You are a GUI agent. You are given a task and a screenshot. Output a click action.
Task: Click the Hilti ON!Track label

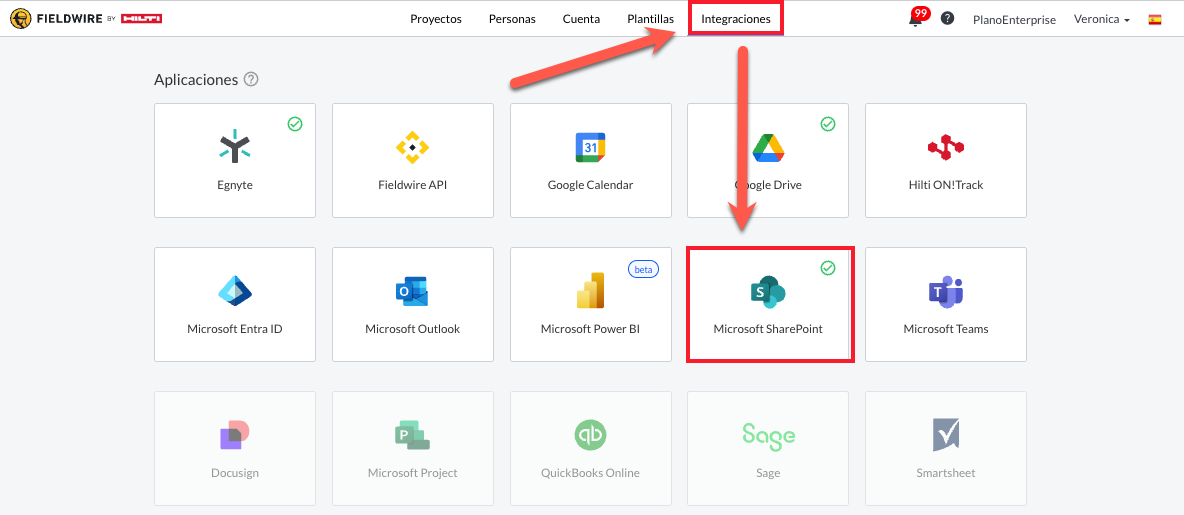pos(945,185)
